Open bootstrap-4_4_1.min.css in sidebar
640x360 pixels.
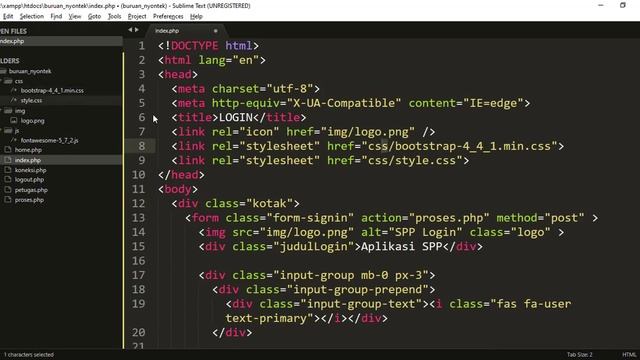(52, 91)
